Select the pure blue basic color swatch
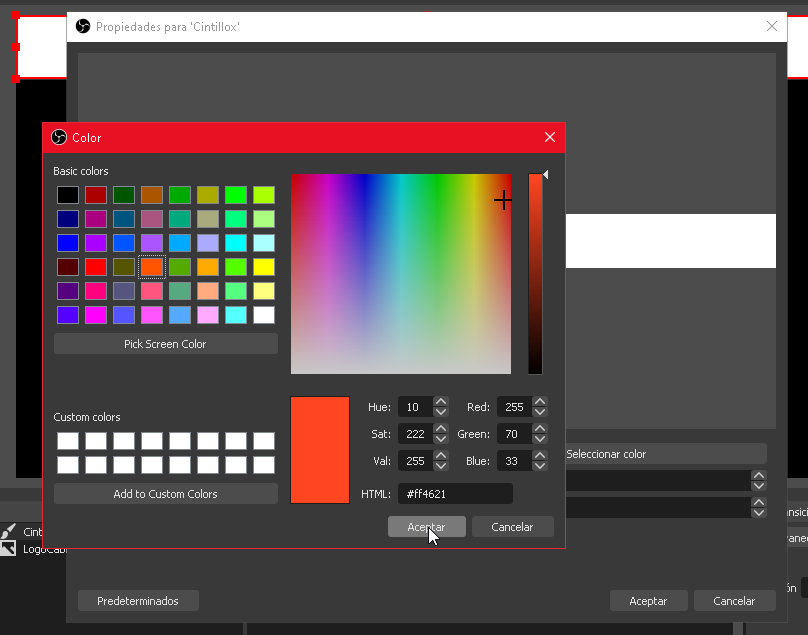Viewport: 808px width, 635px height. click(68, 243)
